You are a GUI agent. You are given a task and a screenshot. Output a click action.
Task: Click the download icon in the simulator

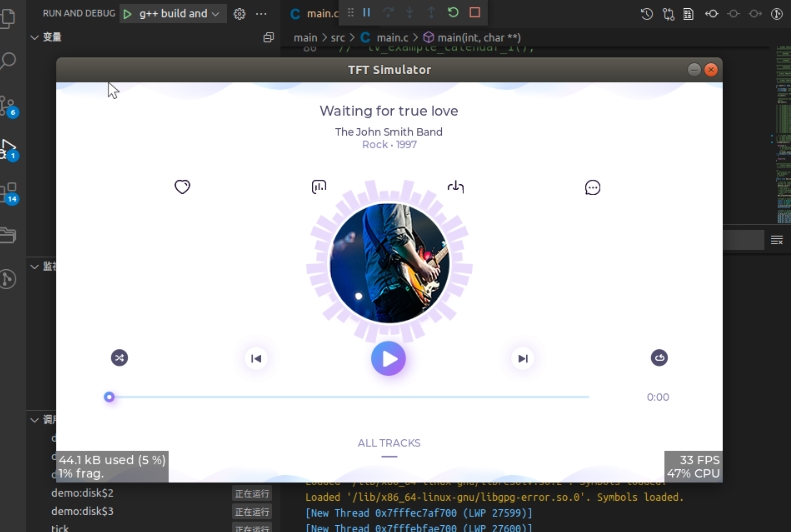coord(456,187)
